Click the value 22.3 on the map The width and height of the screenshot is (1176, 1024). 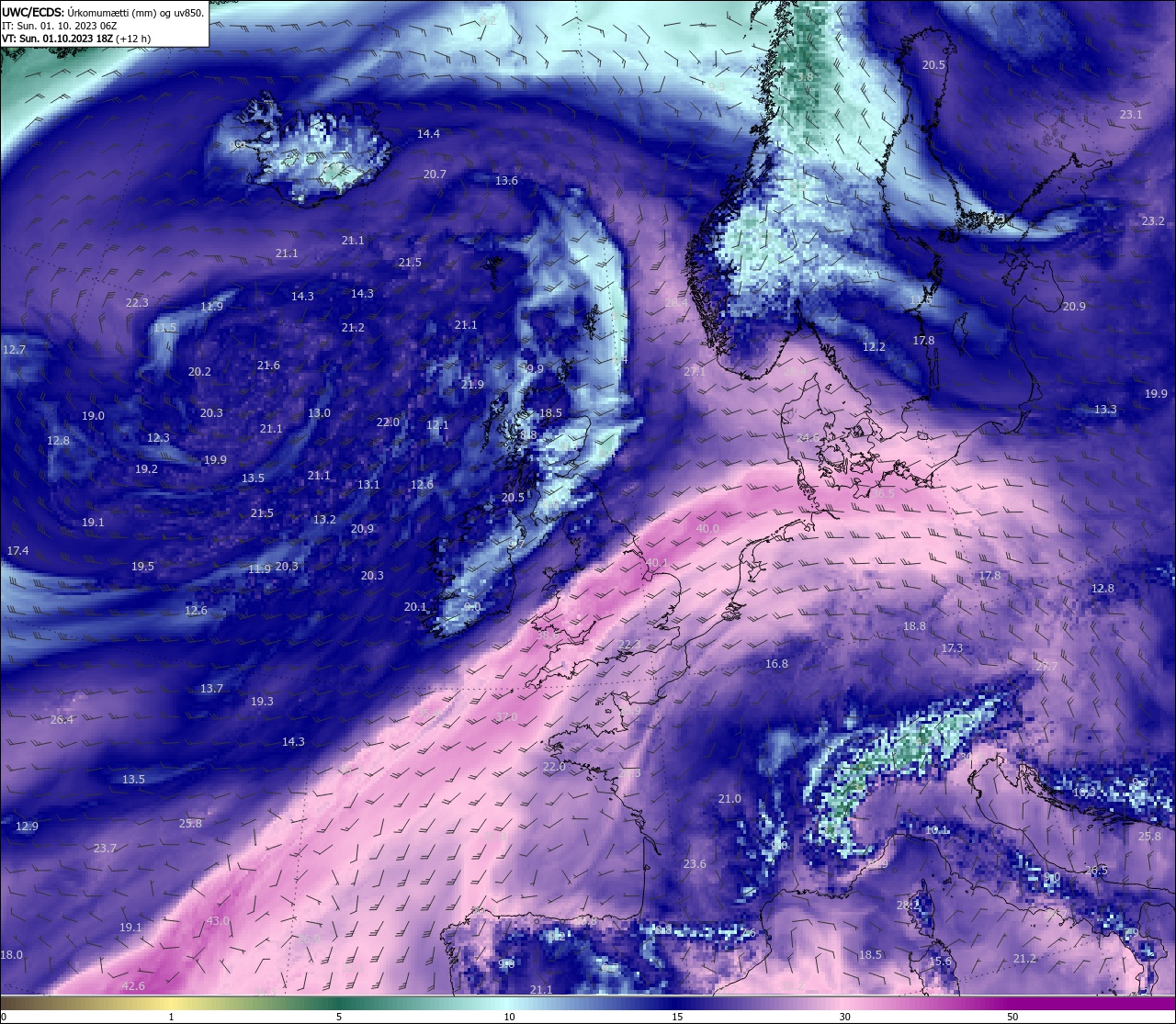pyautogui.click(x=137, y=303)
